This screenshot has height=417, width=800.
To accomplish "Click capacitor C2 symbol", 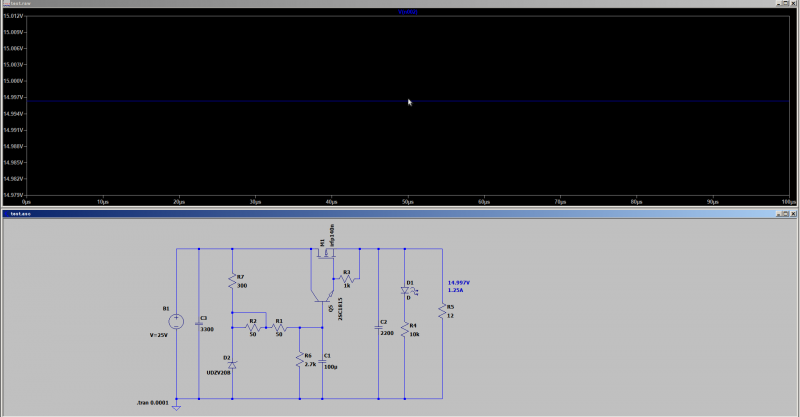I will [379, 324].
